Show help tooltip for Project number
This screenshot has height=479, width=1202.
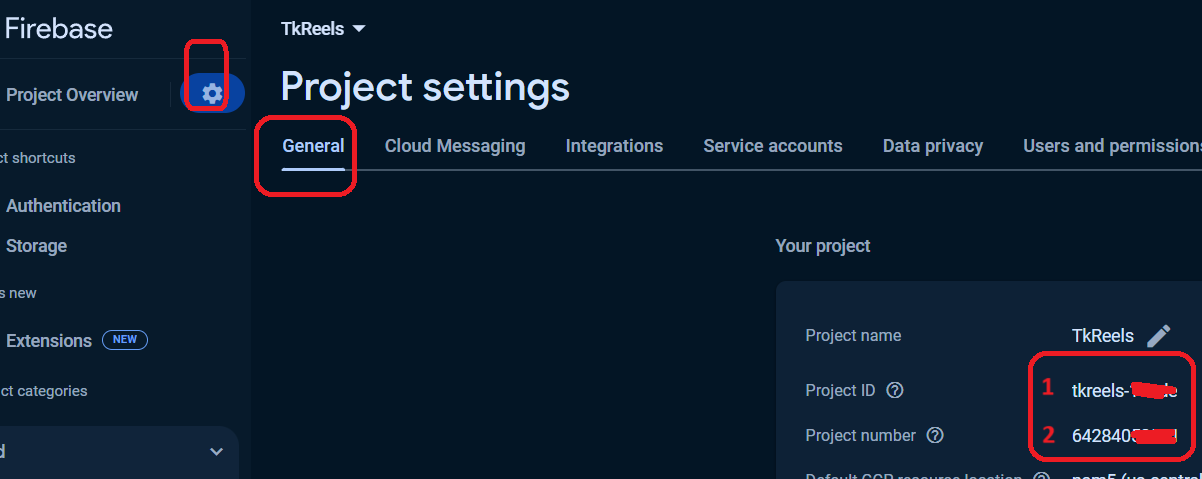(935, 435)
